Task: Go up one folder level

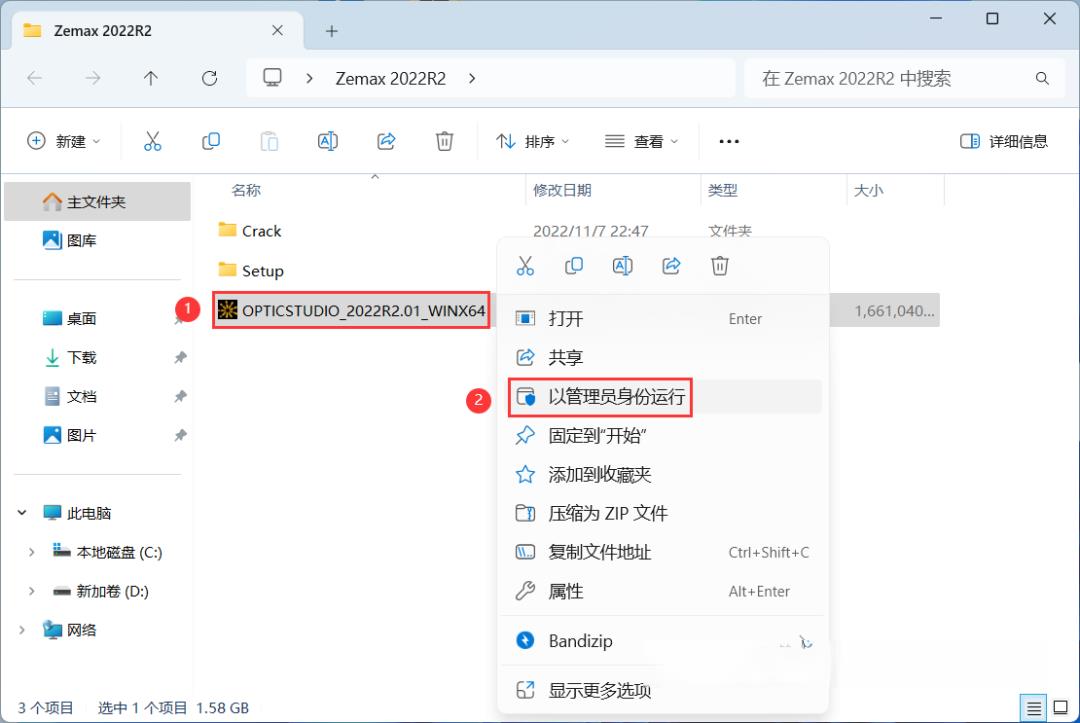Action: pyautogui.click(x=151, y=78)
